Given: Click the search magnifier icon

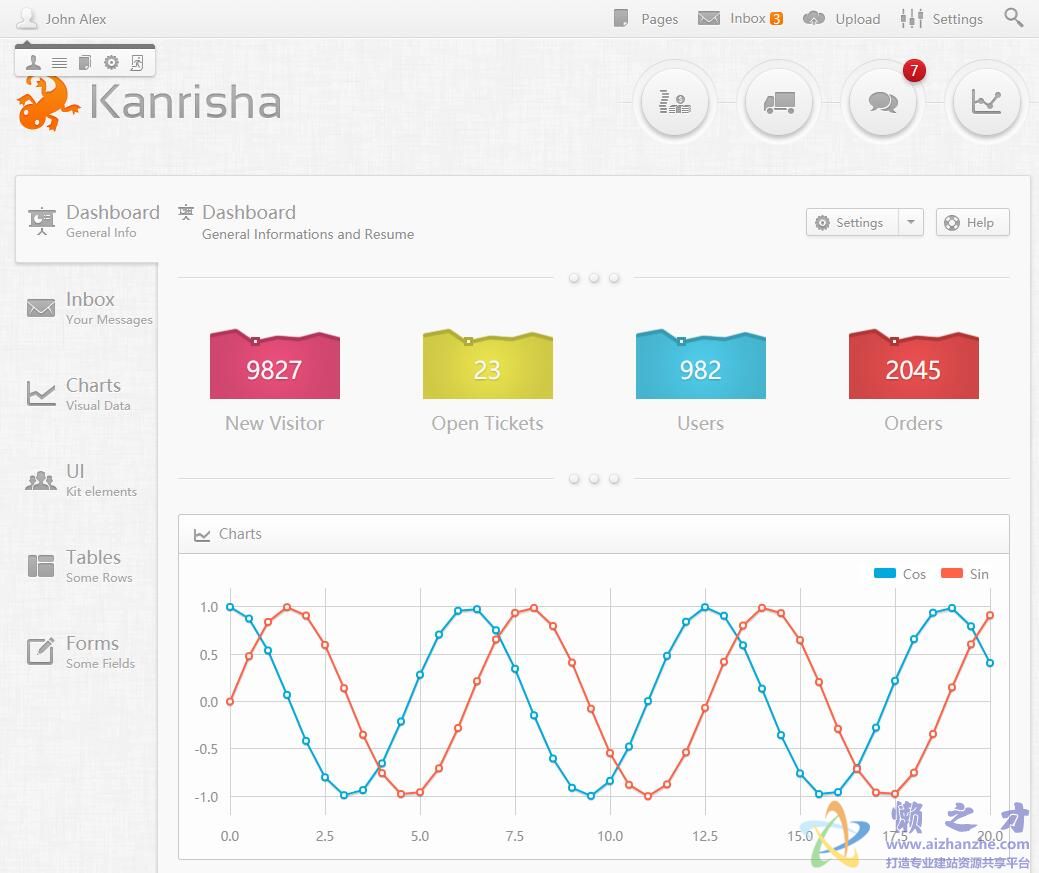Looking at the screenshot, I should point(1013,18).
